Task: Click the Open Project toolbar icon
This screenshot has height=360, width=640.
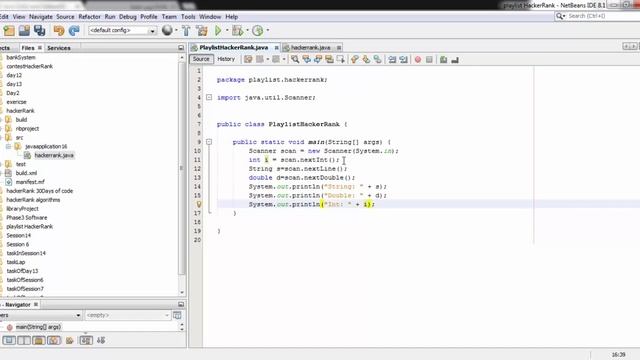Action: click(x=24, y=31)
